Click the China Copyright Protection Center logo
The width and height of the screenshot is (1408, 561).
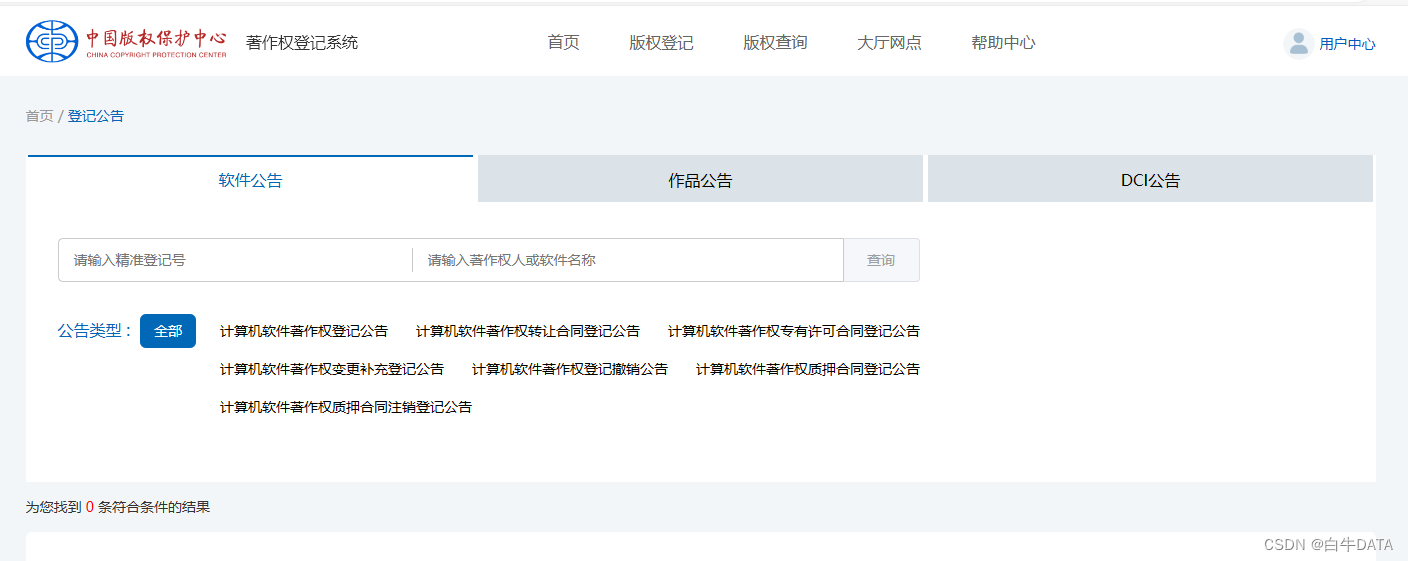[126, 41]
